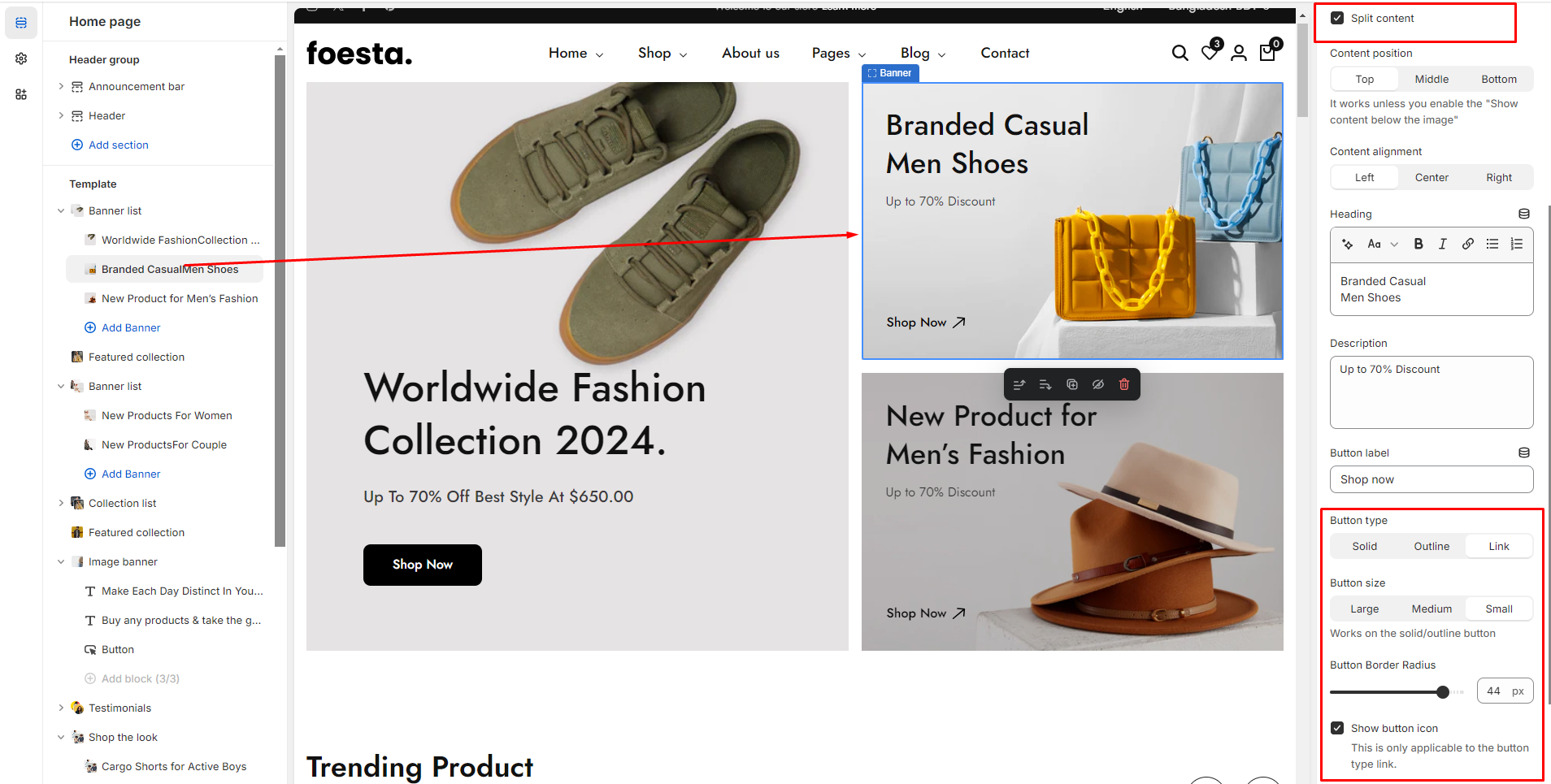Set content position to Middle
Screen dimensions: 1551x784
[x=1432, y=79]
